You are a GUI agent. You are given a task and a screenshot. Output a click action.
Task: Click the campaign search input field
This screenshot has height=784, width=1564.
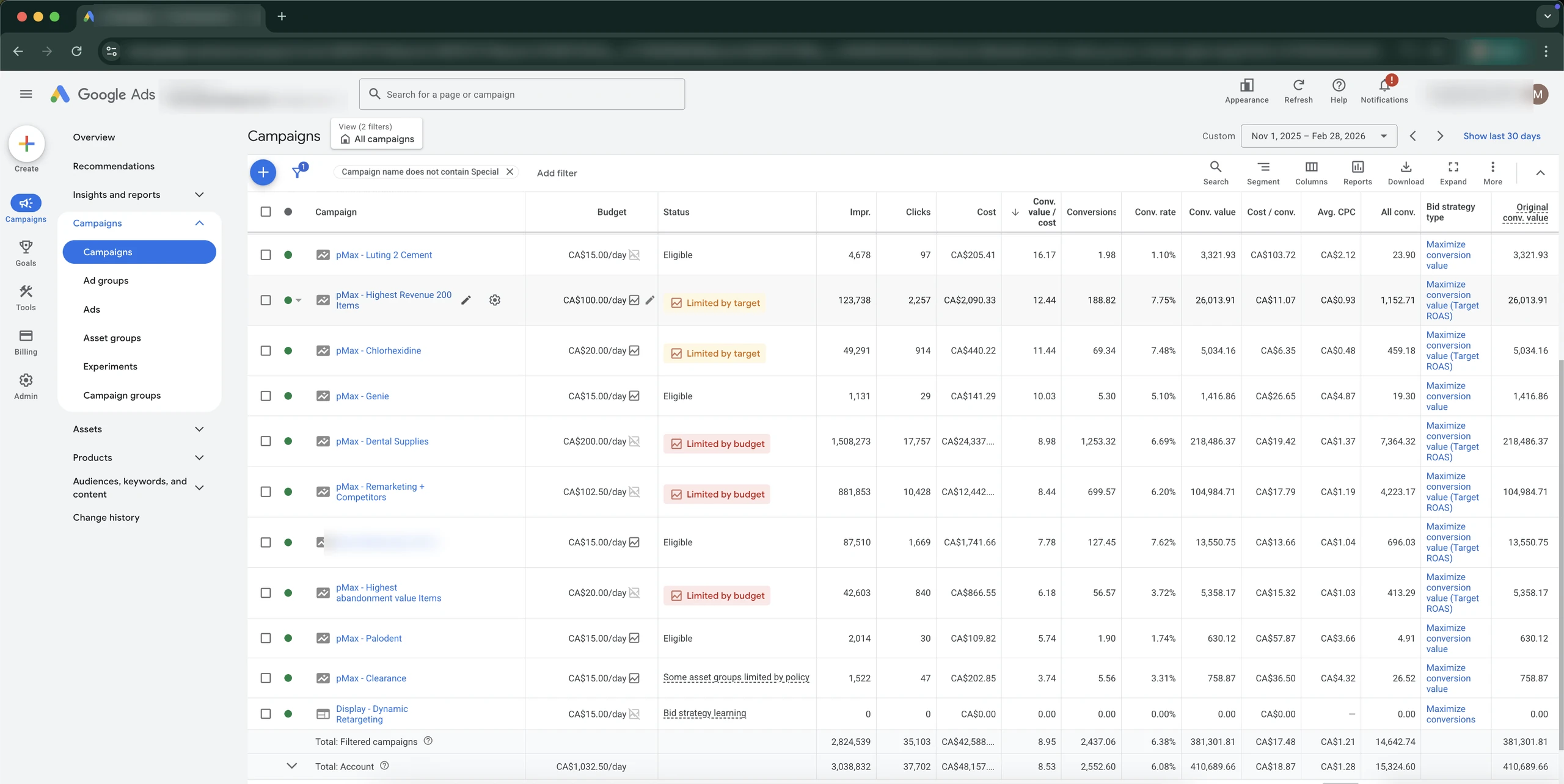pos(522,94)
